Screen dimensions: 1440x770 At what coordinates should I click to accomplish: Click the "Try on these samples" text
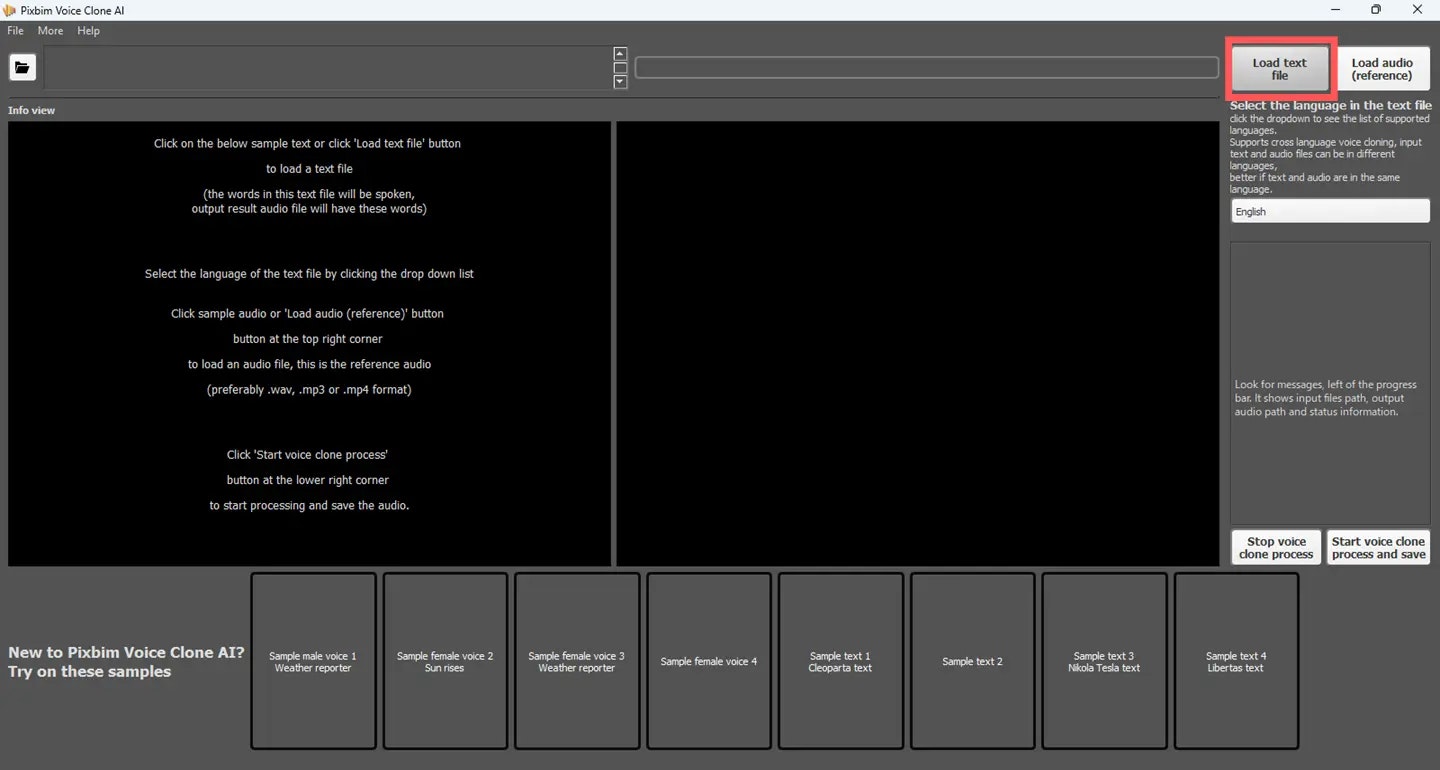[90, 671]
